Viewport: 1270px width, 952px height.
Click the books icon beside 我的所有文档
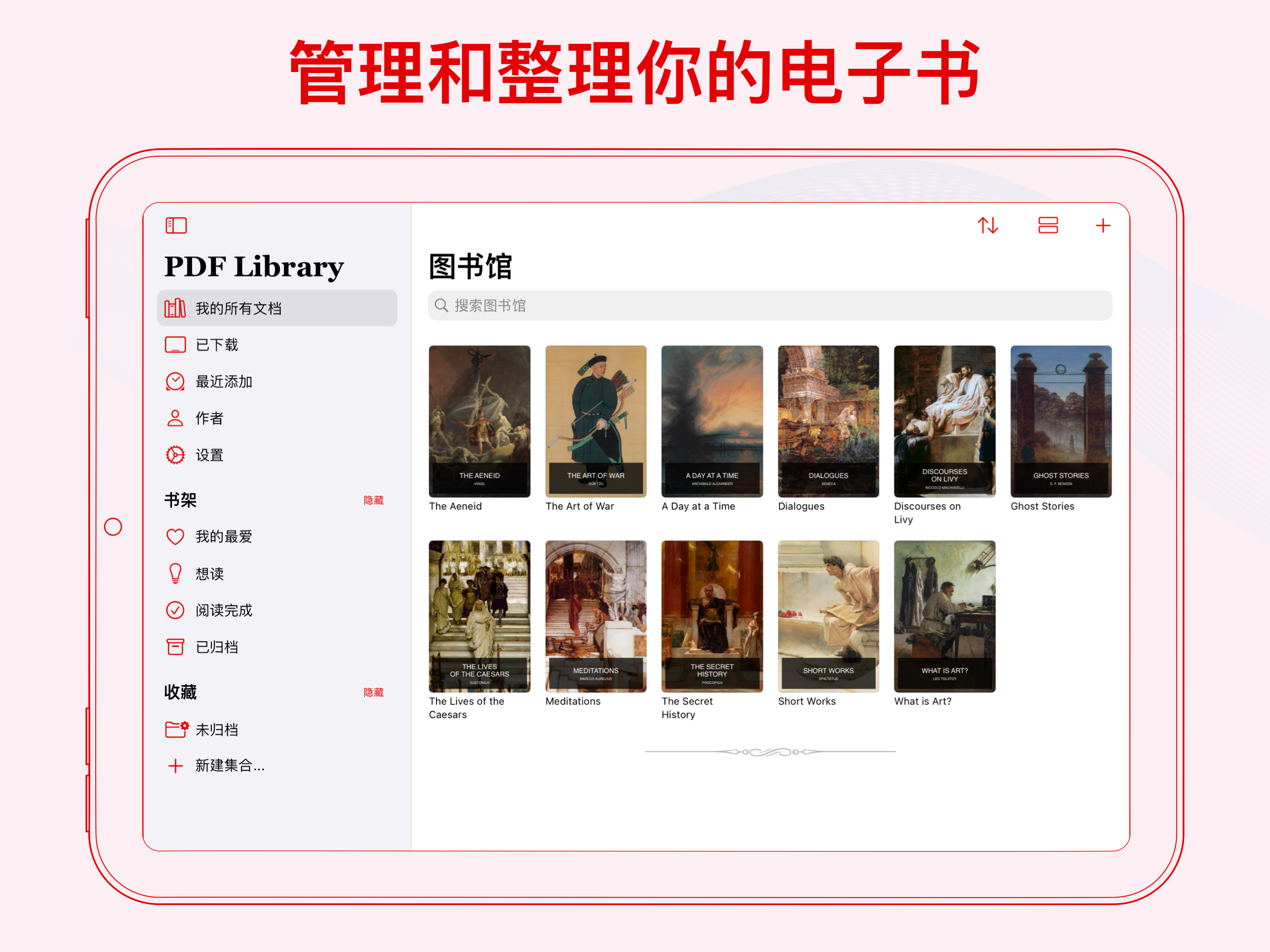coord(175,308)
